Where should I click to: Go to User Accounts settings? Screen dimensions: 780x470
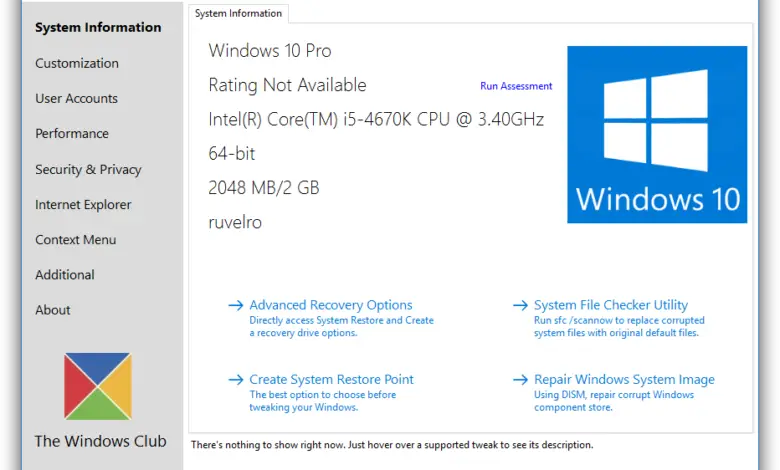point(76,98)
